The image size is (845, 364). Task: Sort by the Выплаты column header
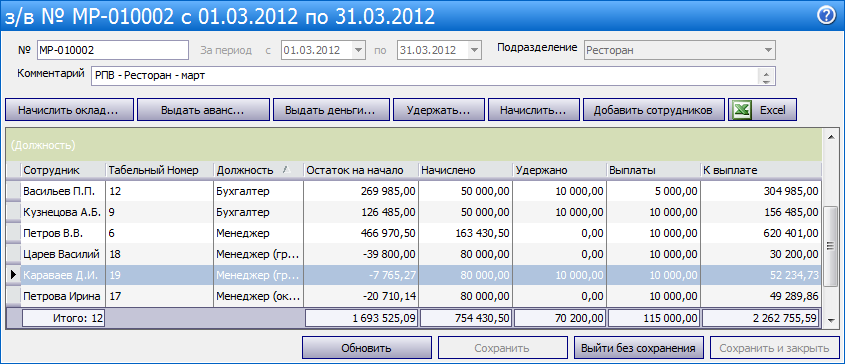click(x=653, y=170)
